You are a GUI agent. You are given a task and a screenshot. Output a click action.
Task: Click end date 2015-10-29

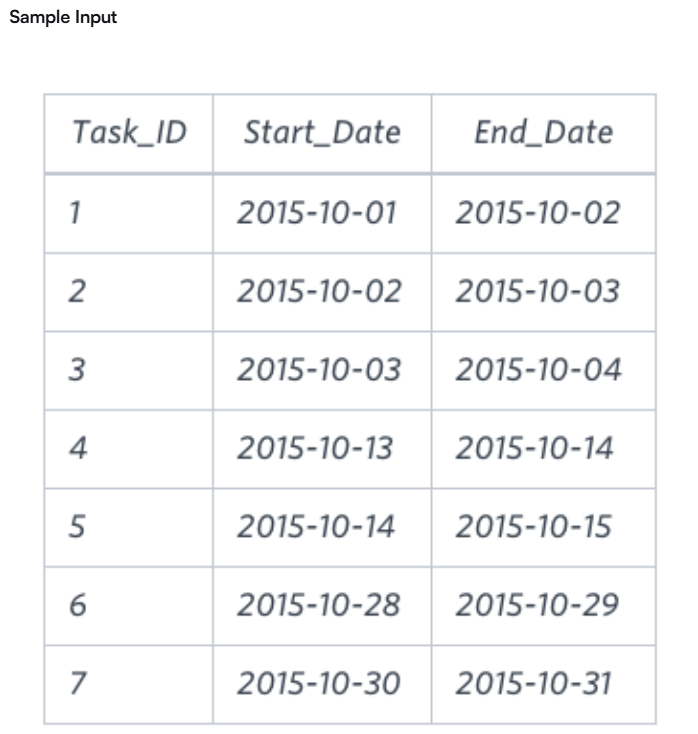tap(537, 605)
